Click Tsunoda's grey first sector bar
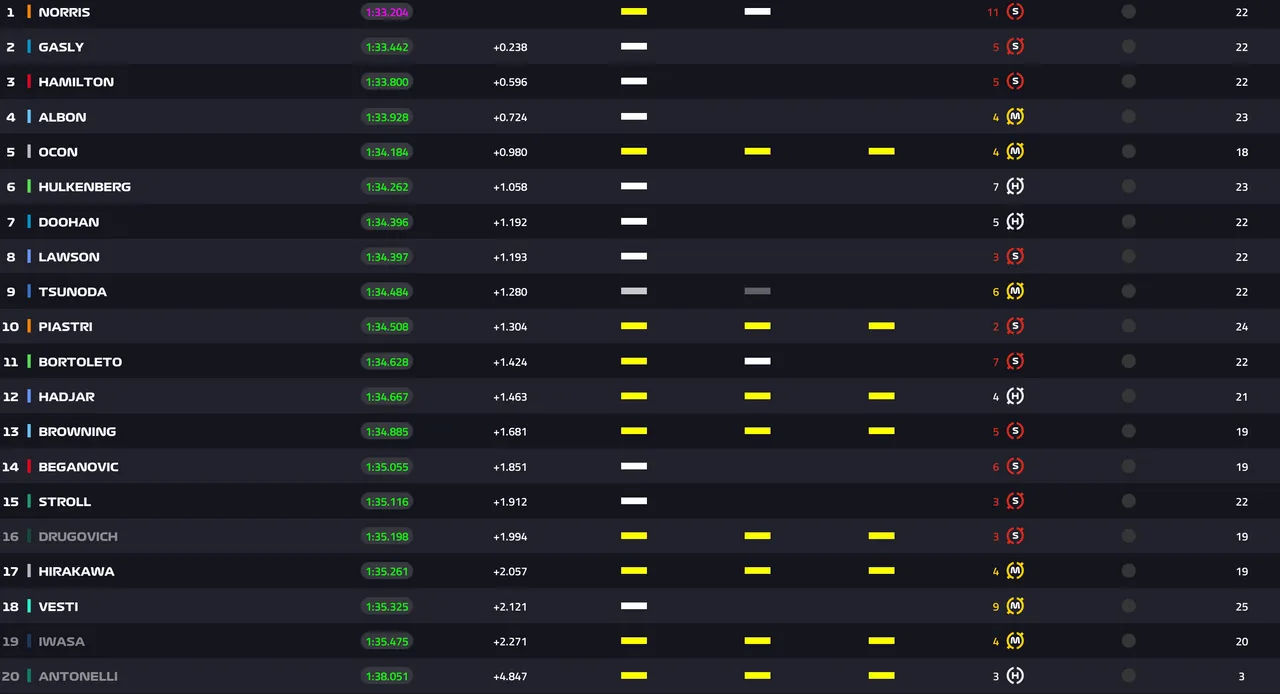Screen dimensions: 1280x694 pyautogui.click(x=634, y=291)
